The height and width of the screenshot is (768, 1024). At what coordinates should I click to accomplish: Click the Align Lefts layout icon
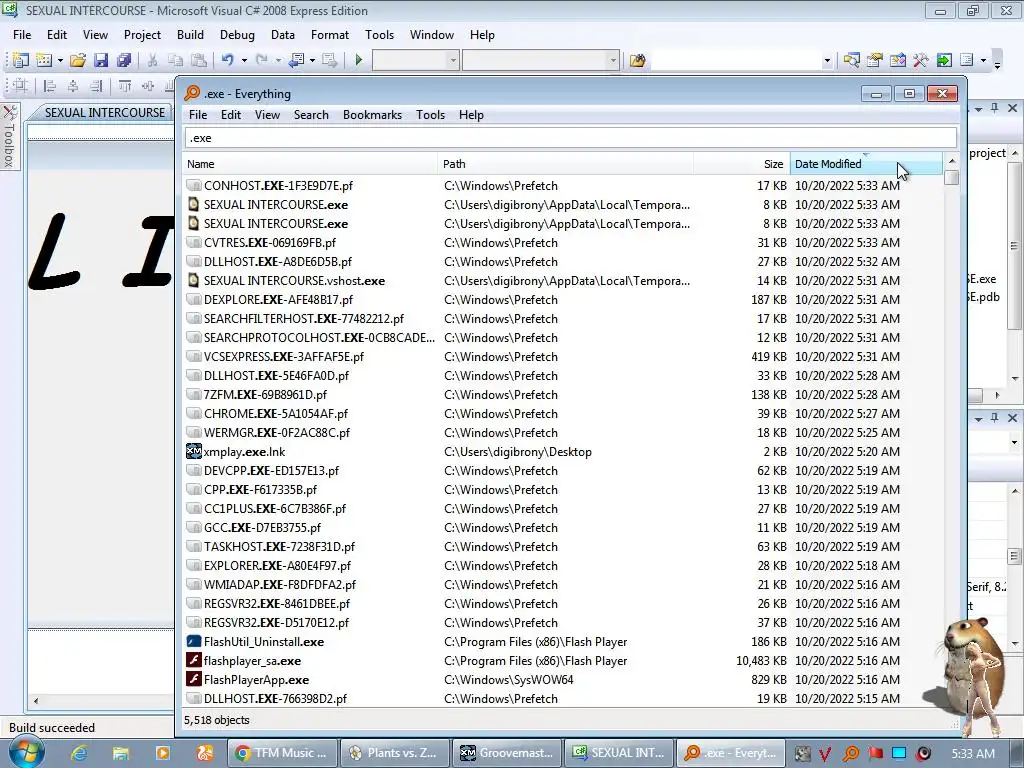tap(50, 86)
